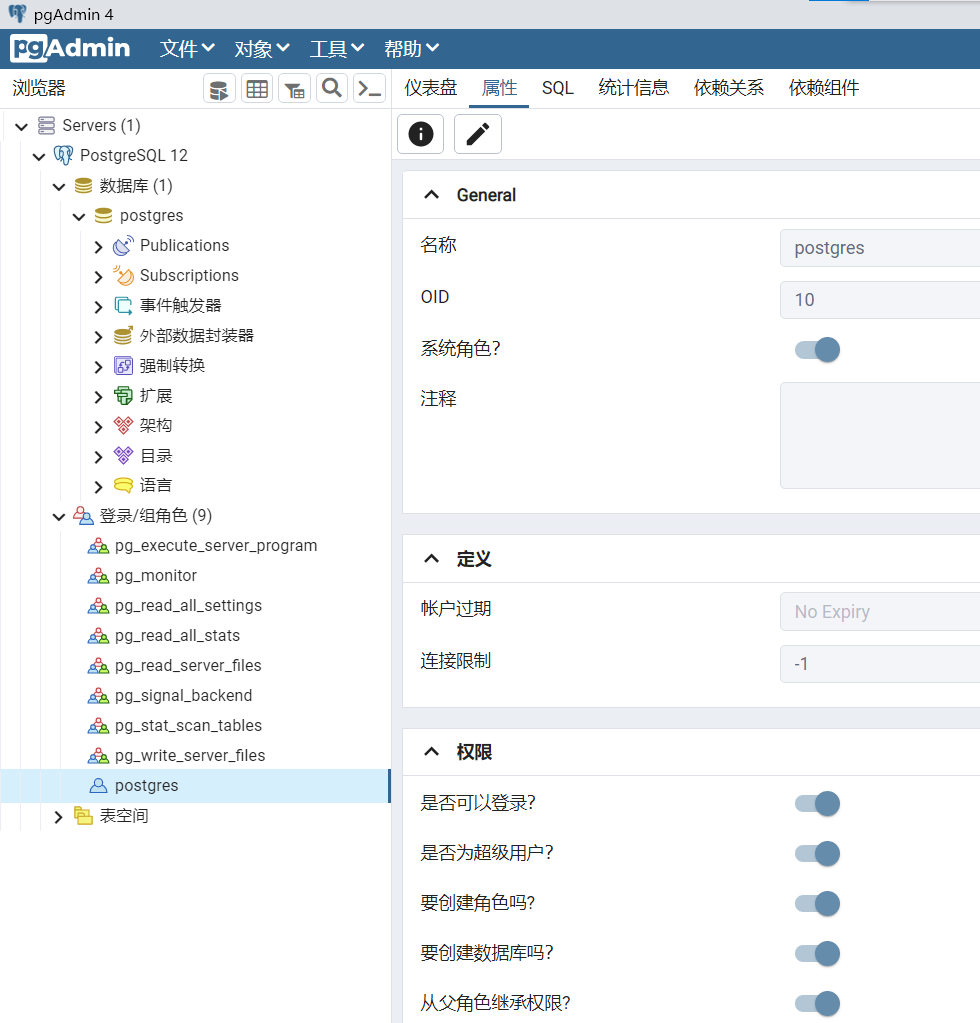Click the 外部数据封装器 icon
The width and height of the screenshot is (980, 1023).
click(x=123, y=336)
